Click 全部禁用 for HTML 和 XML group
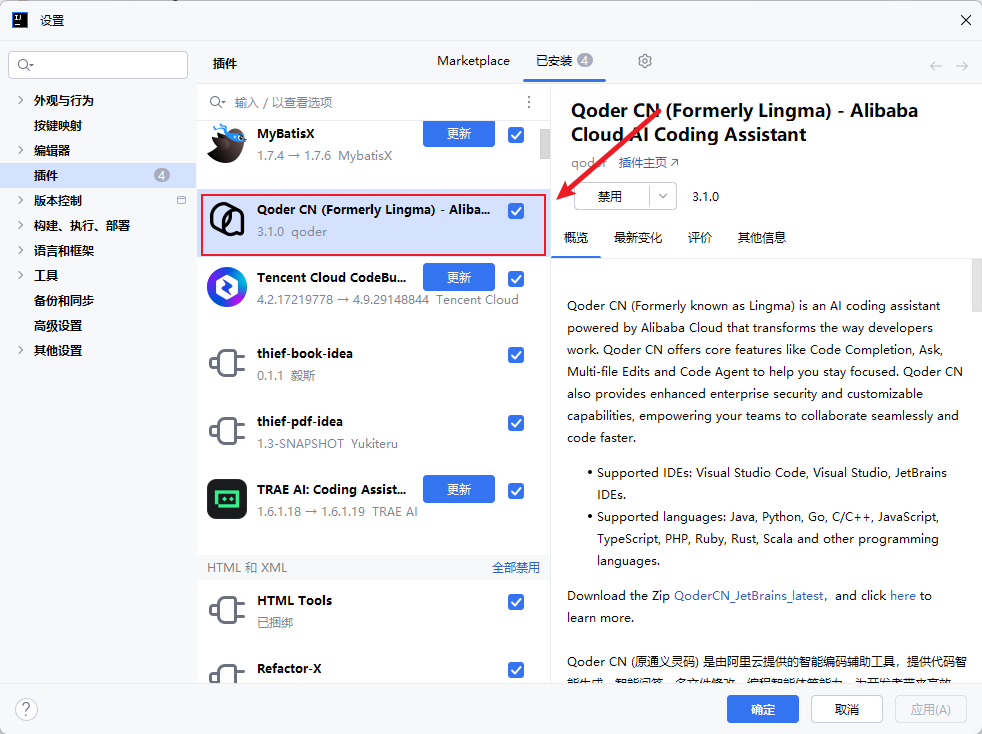The height and width of the screenshot is (734, 982). pos(515,567)
